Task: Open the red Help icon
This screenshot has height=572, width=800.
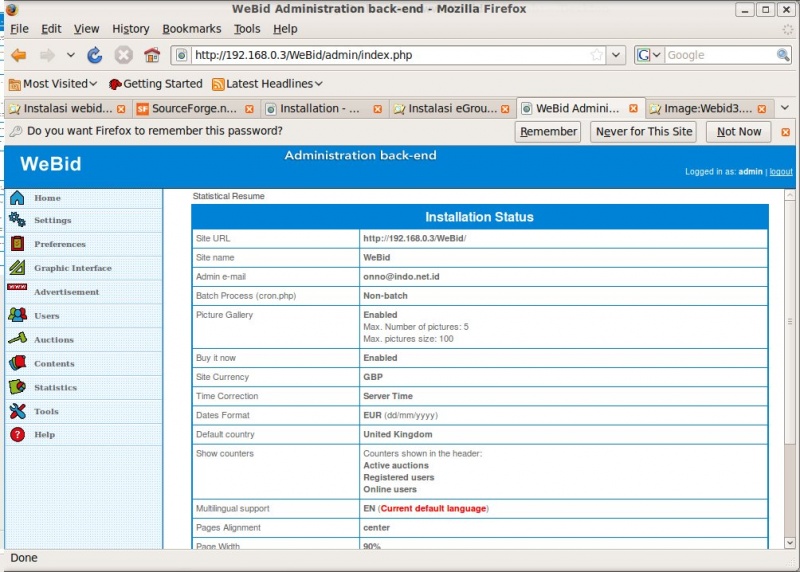Action: pos(17,435)
